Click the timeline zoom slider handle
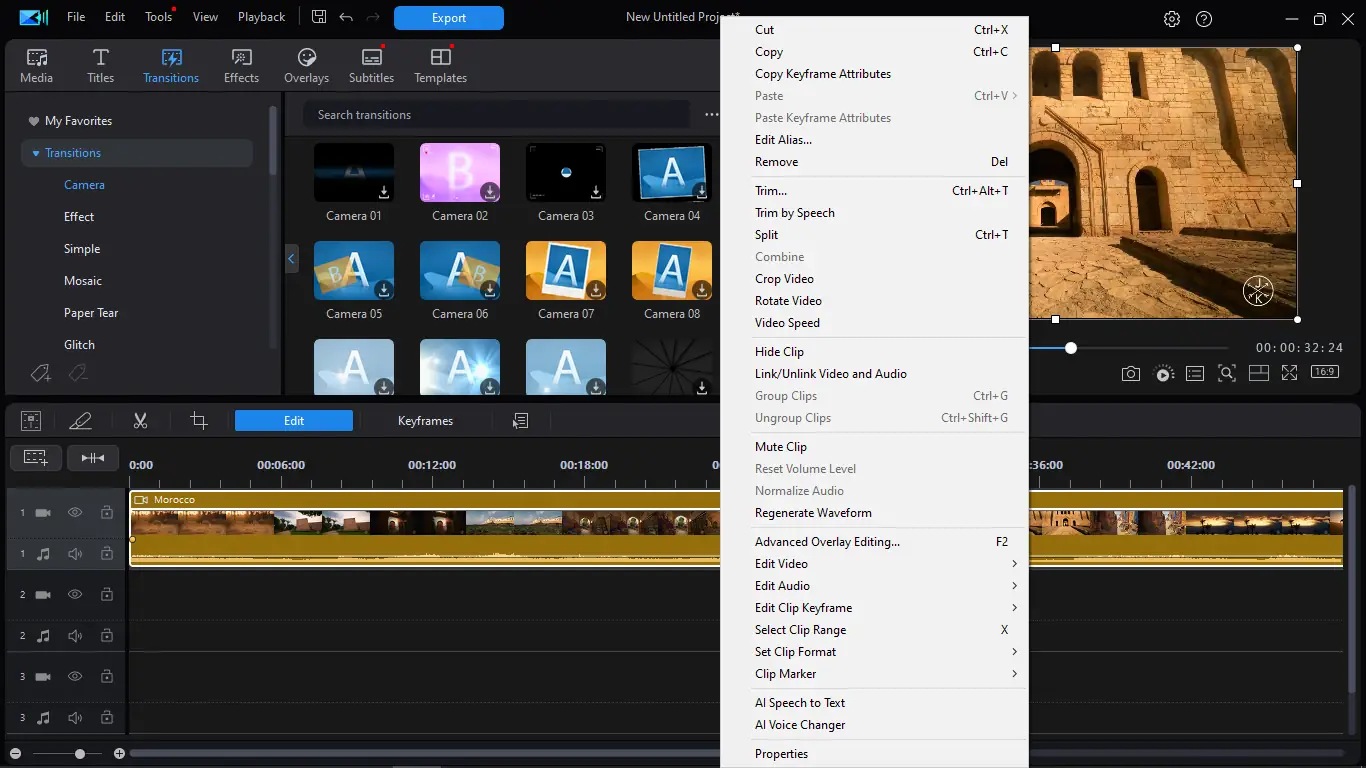Screen dimensions: 1366x768 coord(80,753)
